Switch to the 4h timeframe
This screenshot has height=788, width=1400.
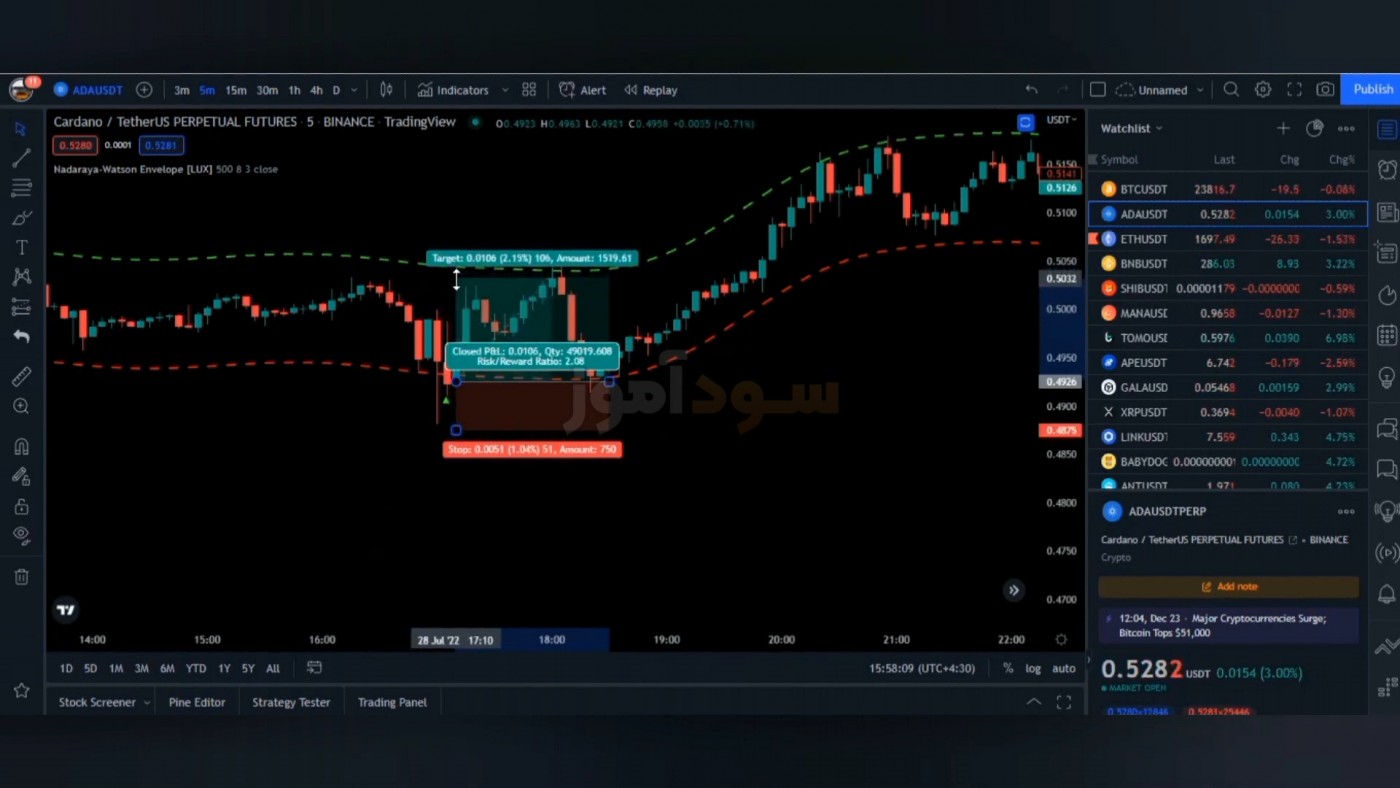pyautogui.click(x=316, y=90)
